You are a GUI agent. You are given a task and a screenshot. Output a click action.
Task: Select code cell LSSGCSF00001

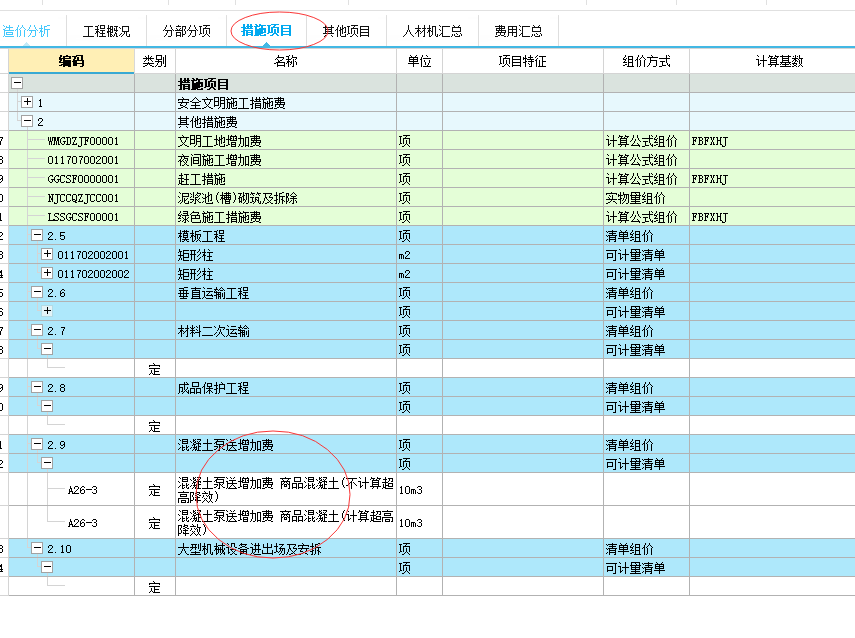pyautogui.click(x=83, y=217)
